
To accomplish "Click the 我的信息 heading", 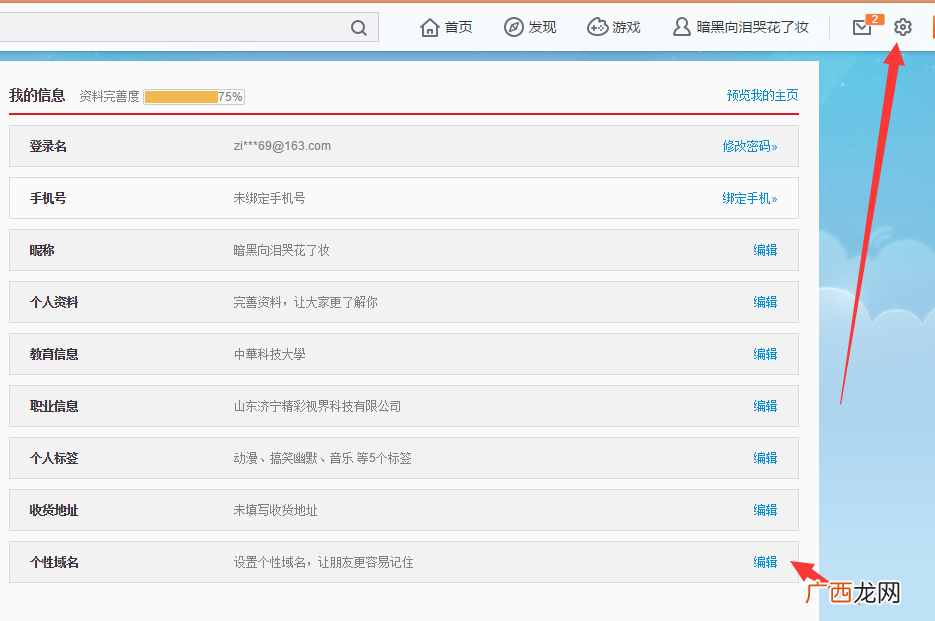I will point(37,95).
